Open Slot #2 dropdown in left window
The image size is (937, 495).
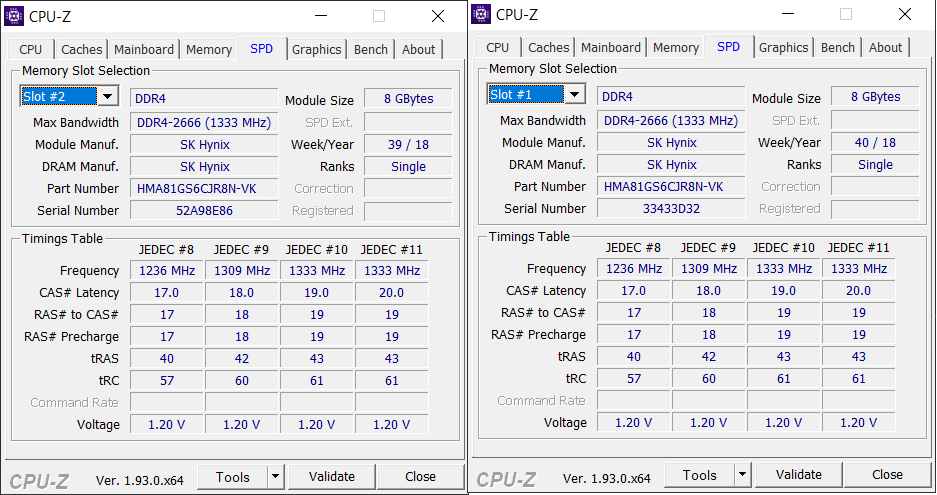point(108,96)
